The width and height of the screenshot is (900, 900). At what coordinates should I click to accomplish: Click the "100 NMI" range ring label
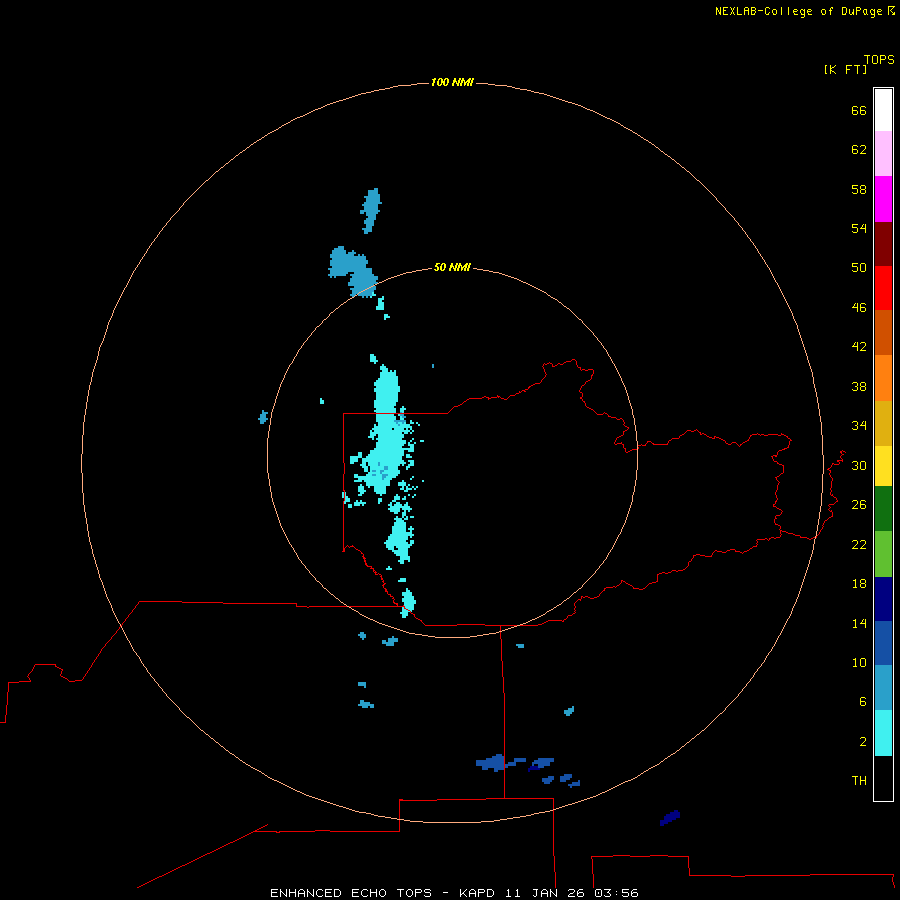[452, 82]
